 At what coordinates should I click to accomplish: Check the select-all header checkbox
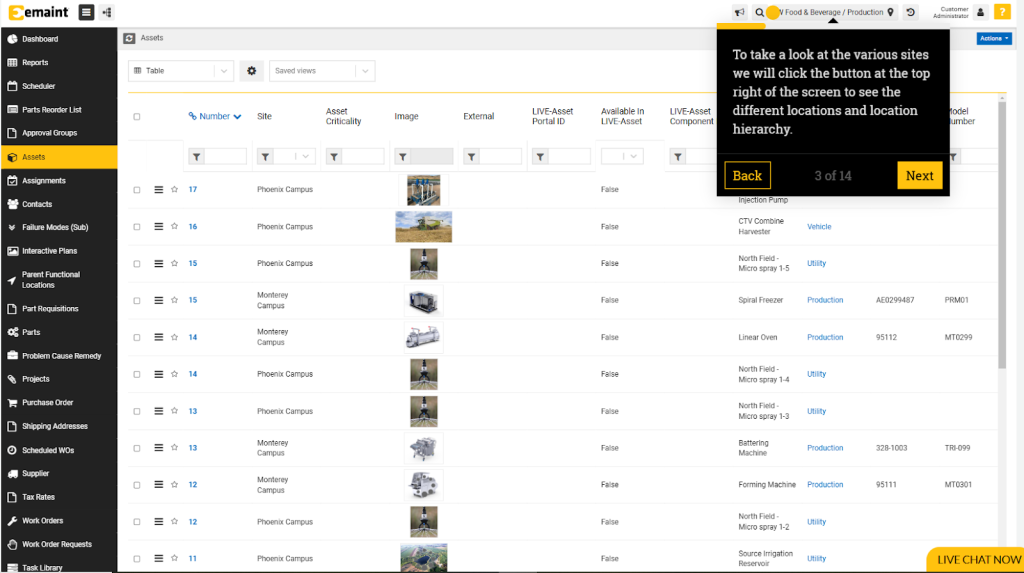[x=137, y=117]
